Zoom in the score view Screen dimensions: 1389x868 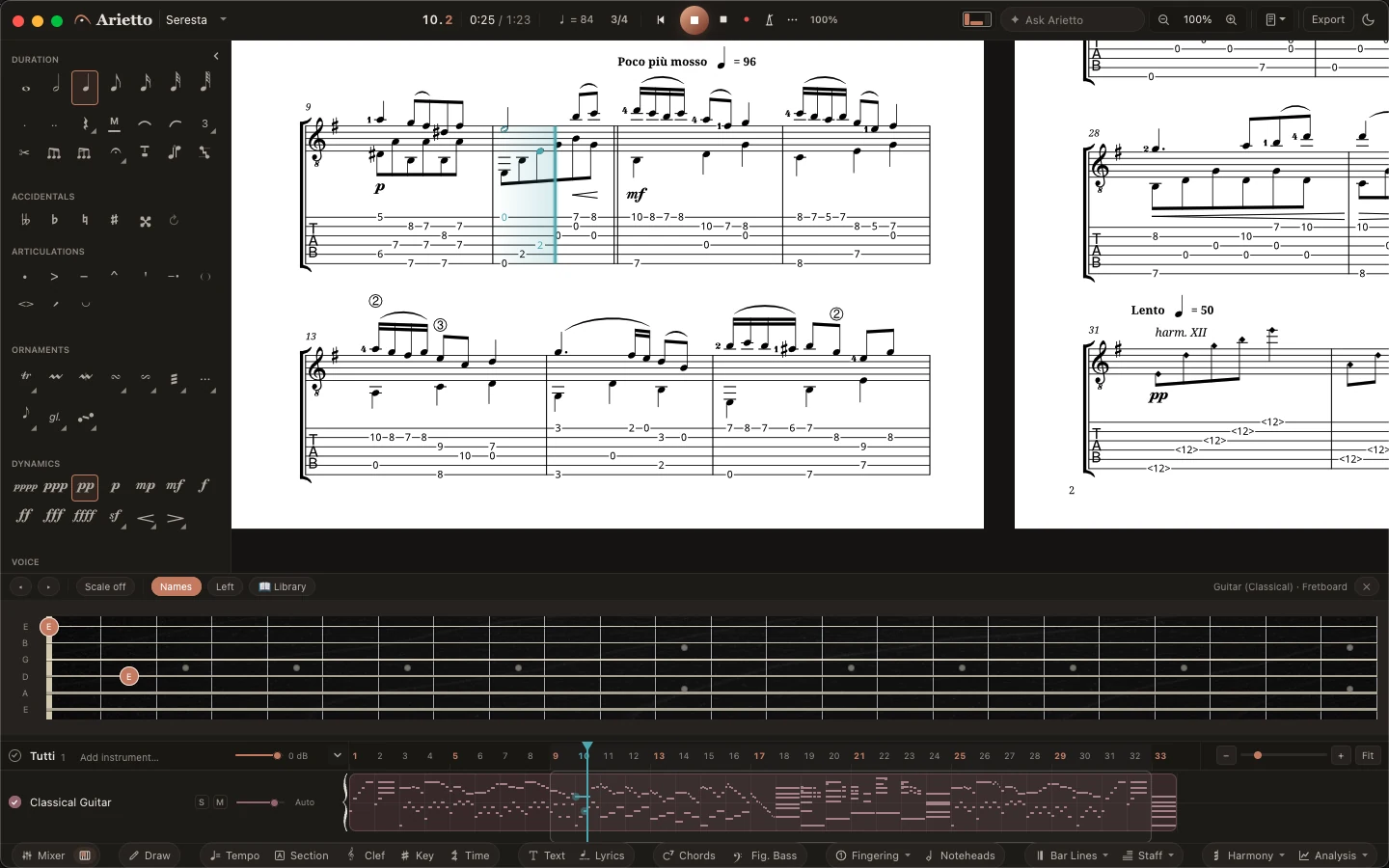pyautogui.click(x=1231, y=19)
